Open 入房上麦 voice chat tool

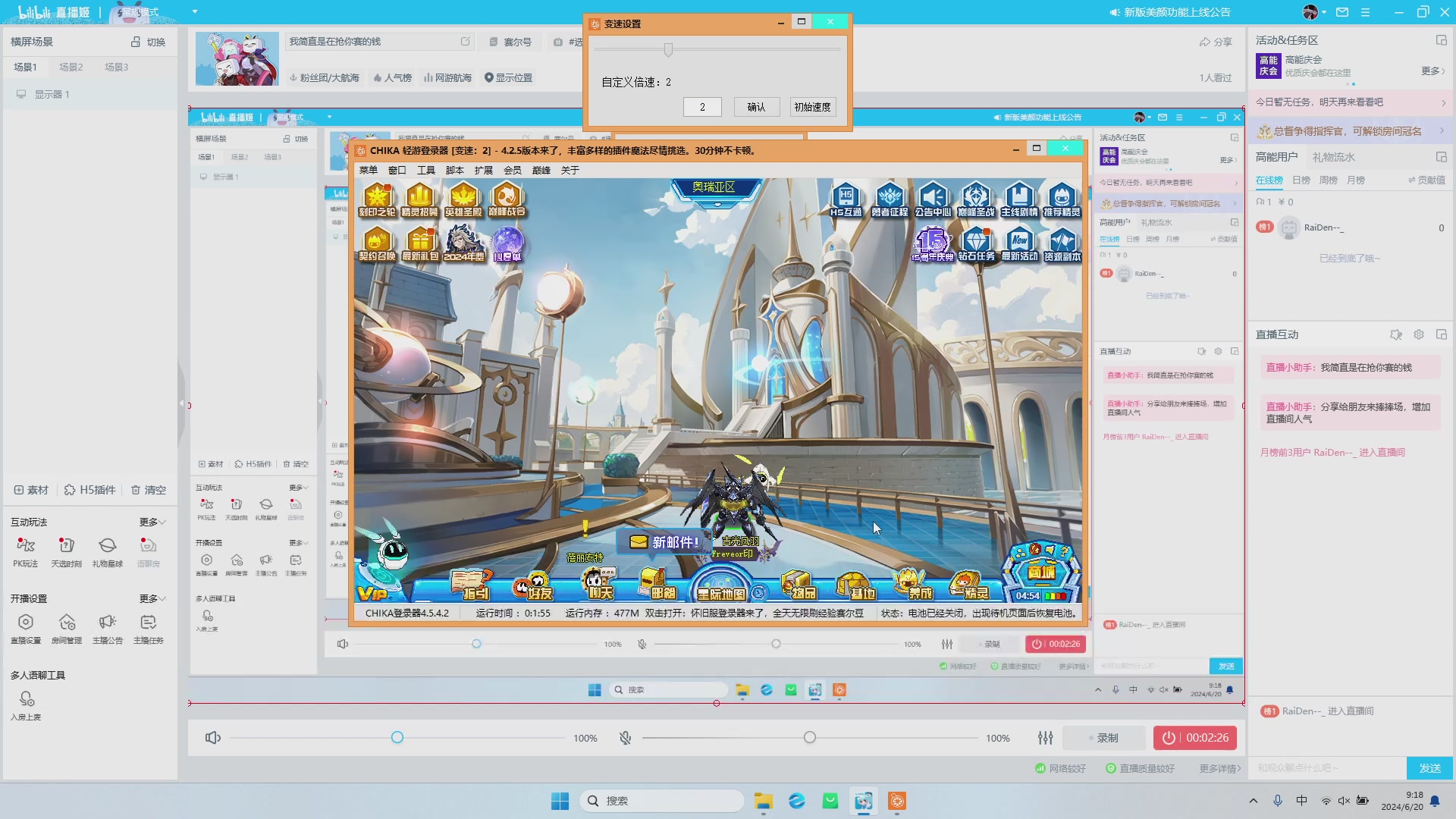27,704
